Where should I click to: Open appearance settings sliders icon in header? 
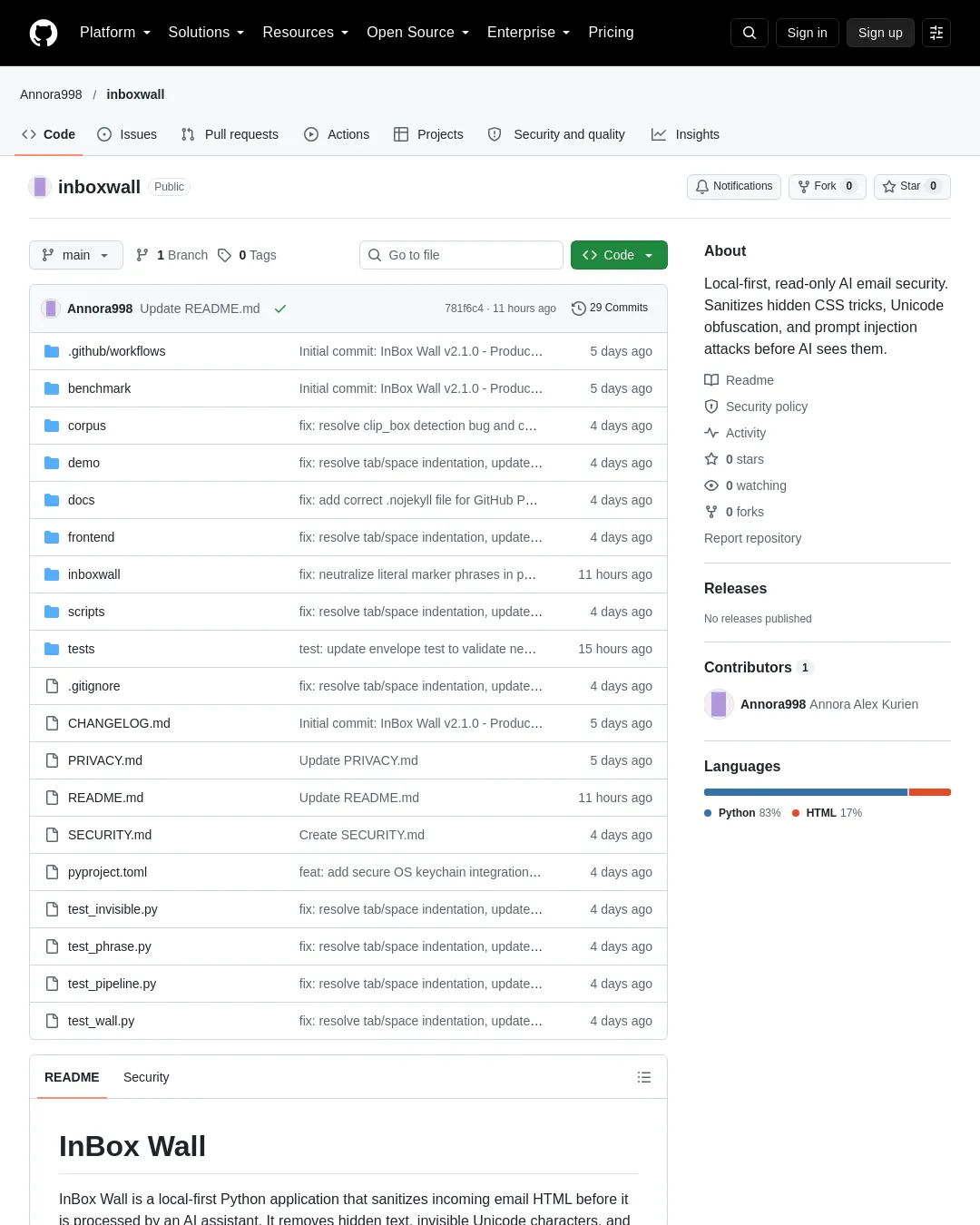click(936, 33)
